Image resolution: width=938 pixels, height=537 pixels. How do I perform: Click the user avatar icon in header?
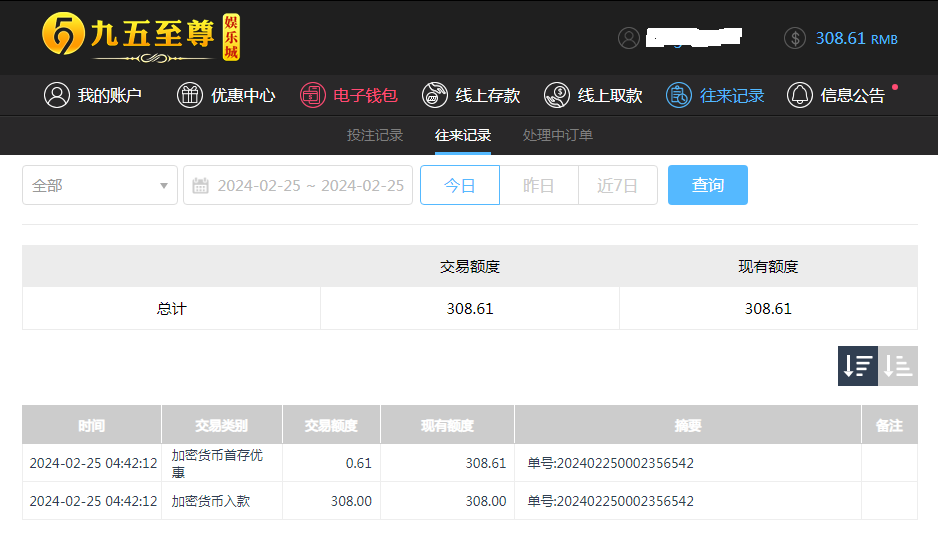[x=629, y=38]
